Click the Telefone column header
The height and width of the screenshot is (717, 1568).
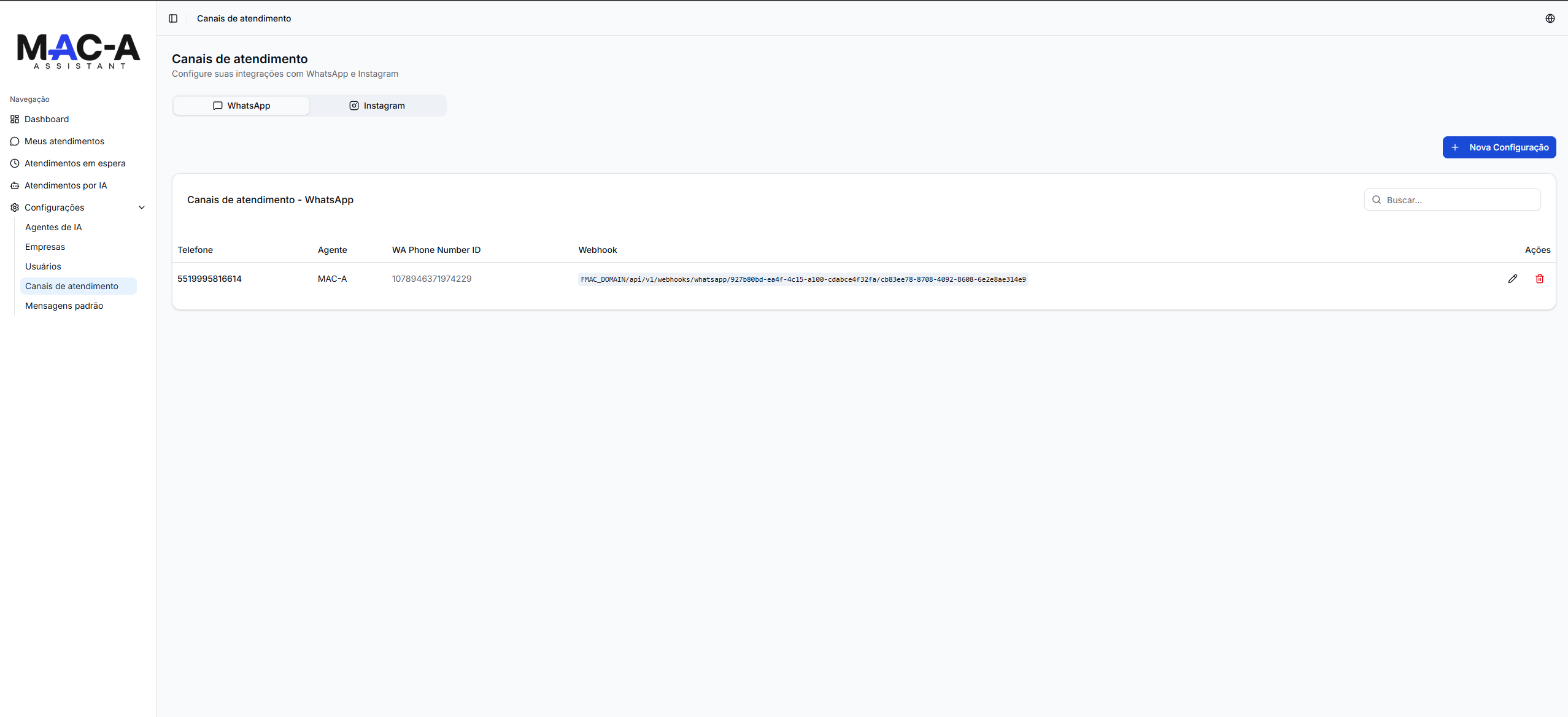[195, 250]
